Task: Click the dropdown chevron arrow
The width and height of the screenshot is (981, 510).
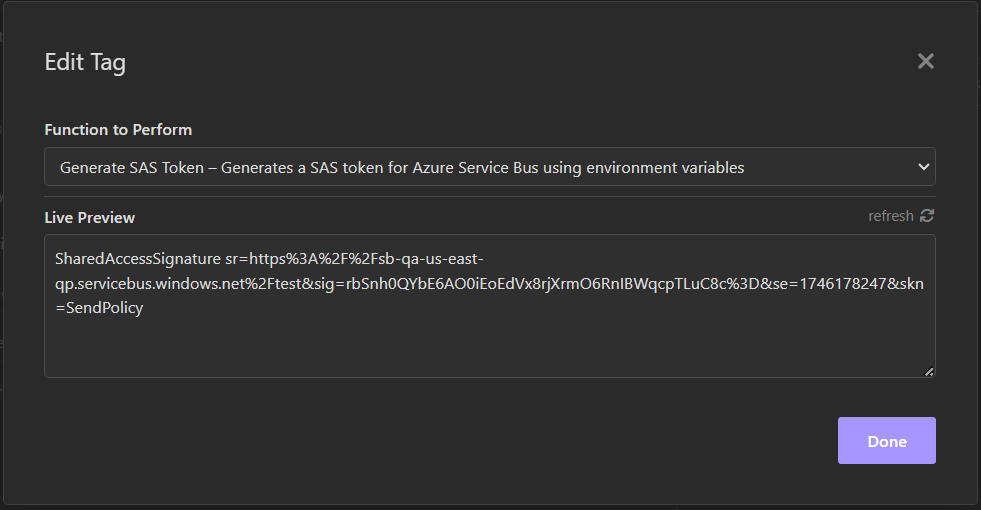Action: click(923, 167)
